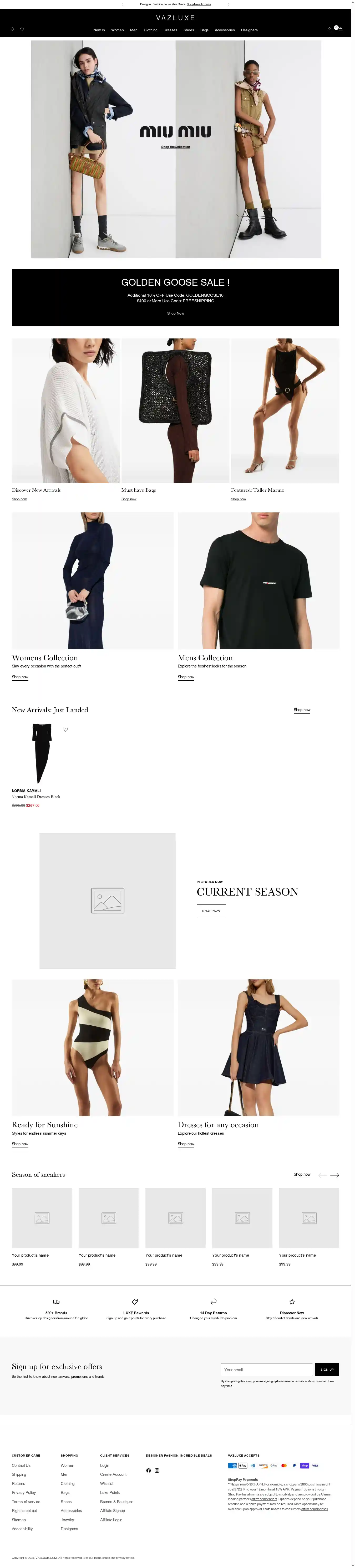Open the wishlist heart icon in header
355x1568 pixels.
(22, 29)
